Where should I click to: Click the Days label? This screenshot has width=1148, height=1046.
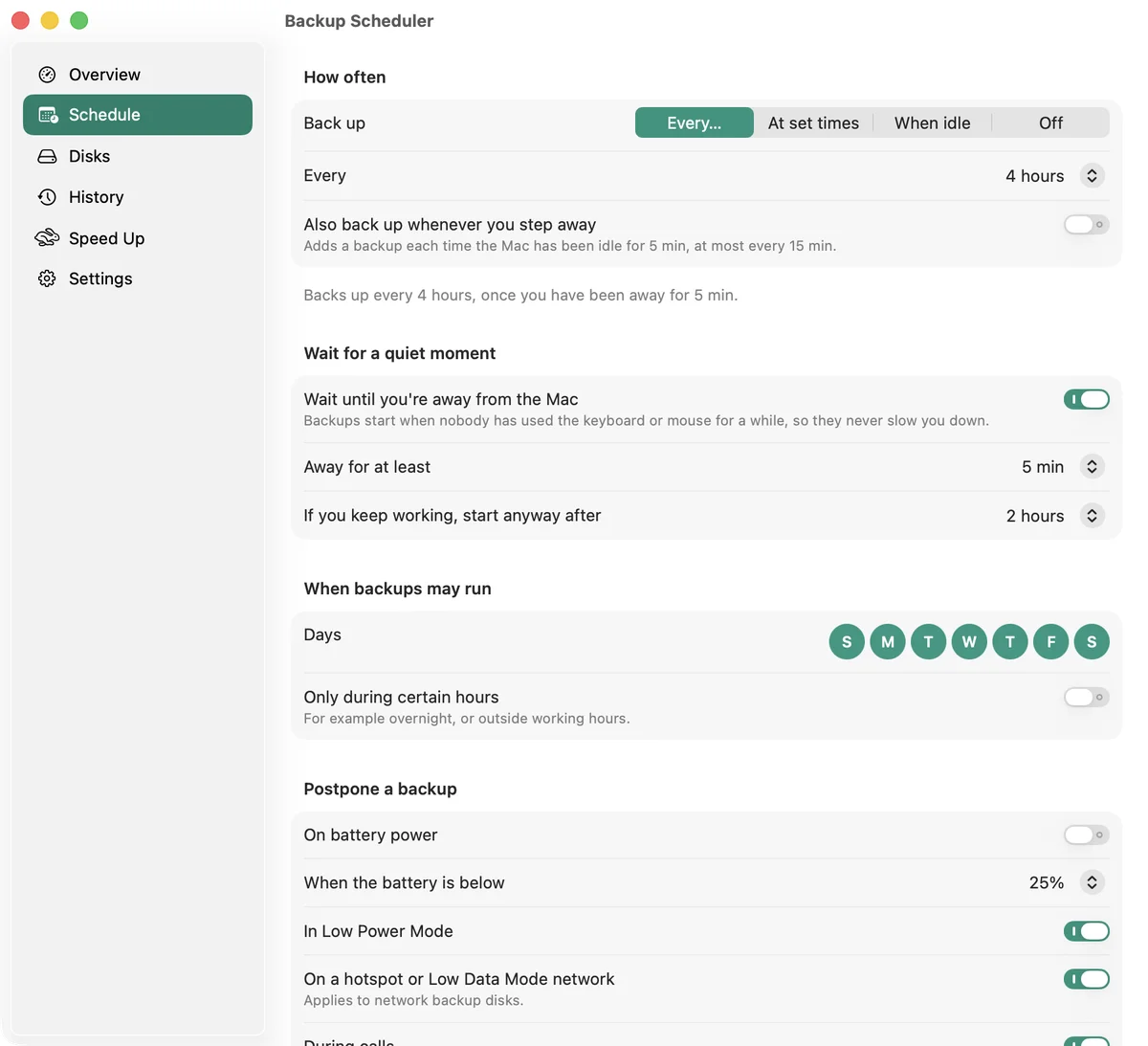click(x=322, y=634)
